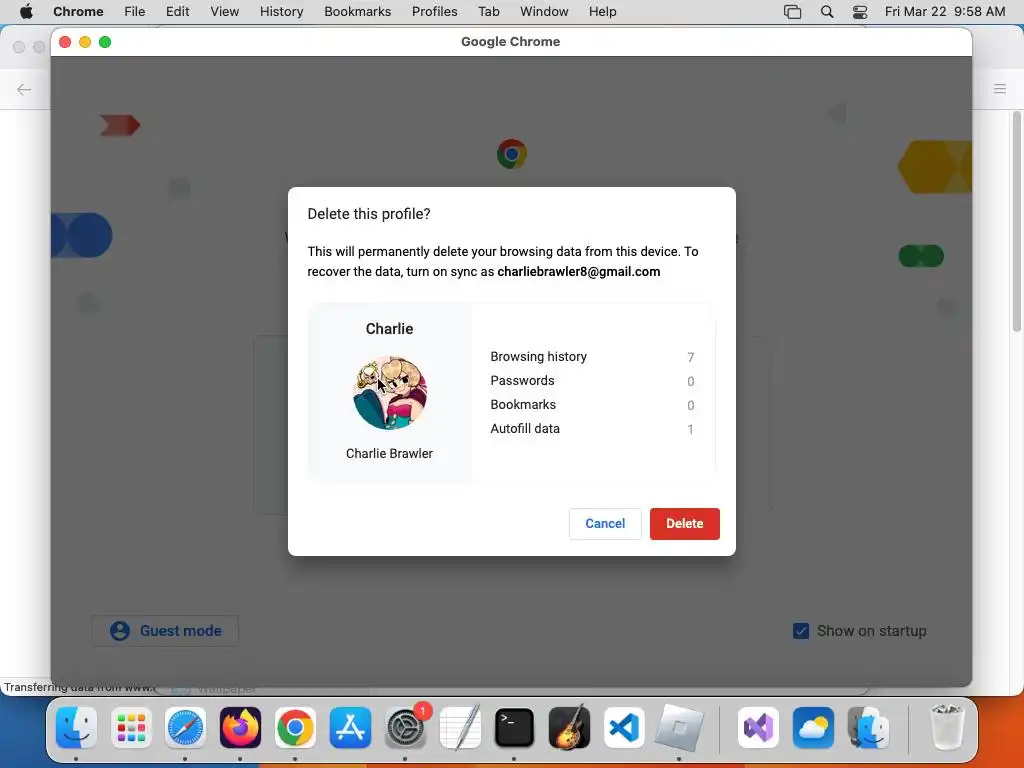
Task: Open the File menu
Action: tap(135, 12)
